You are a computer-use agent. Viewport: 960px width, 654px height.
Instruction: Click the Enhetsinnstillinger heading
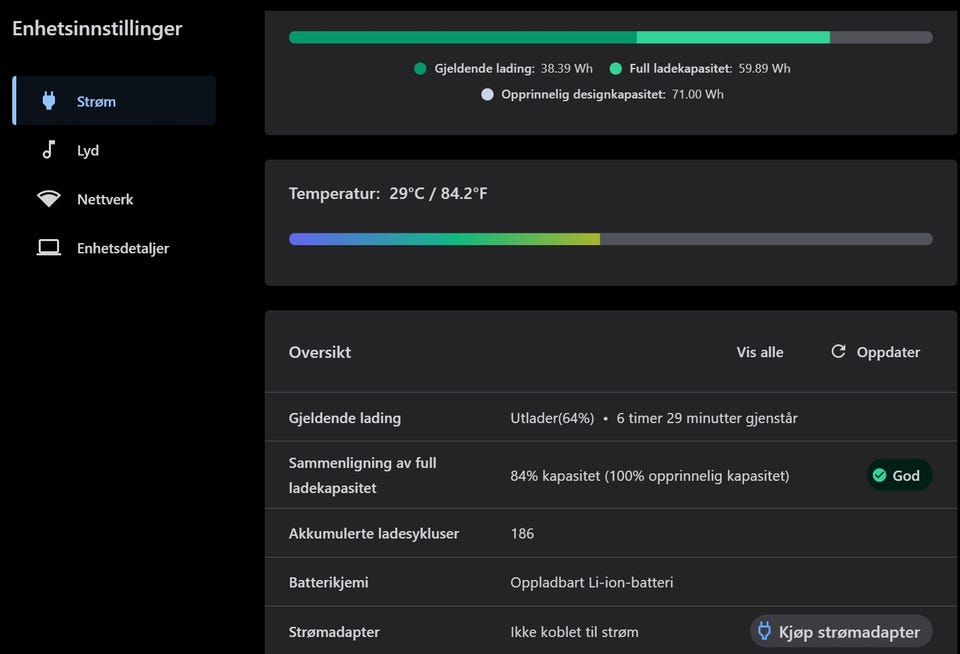click(97, 28)
